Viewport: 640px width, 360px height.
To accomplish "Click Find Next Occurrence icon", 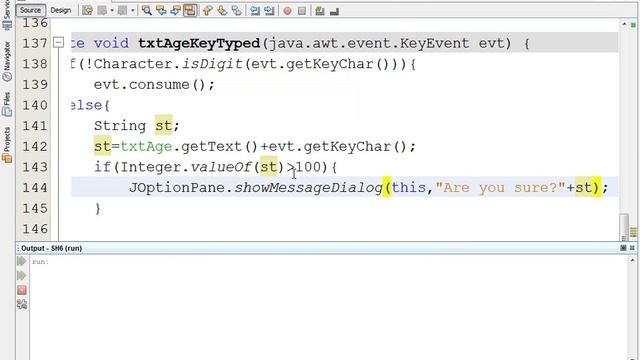I will tap(176, 11).
